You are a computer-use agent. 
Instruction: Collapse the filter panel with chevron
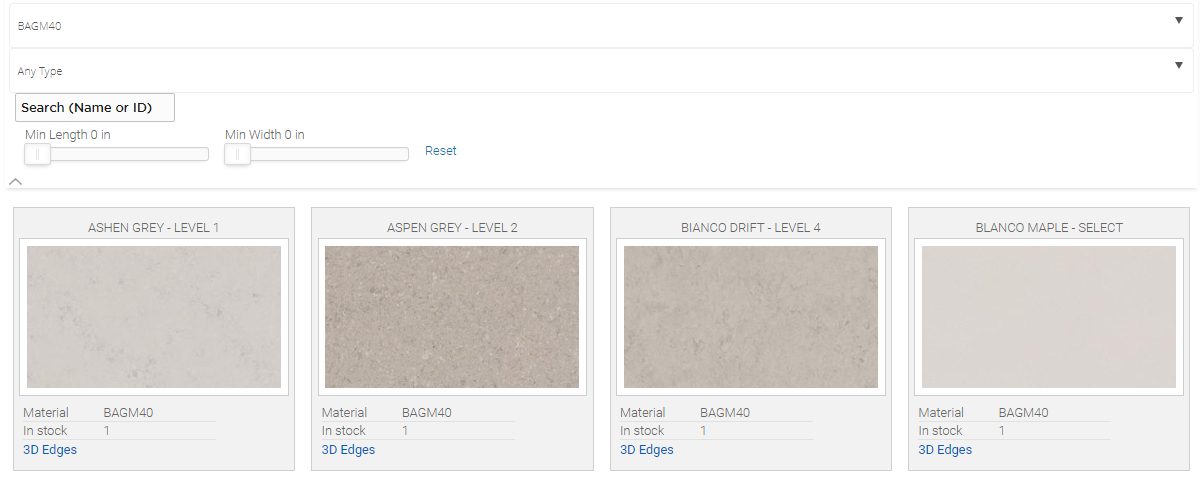(x=15, y=182)
